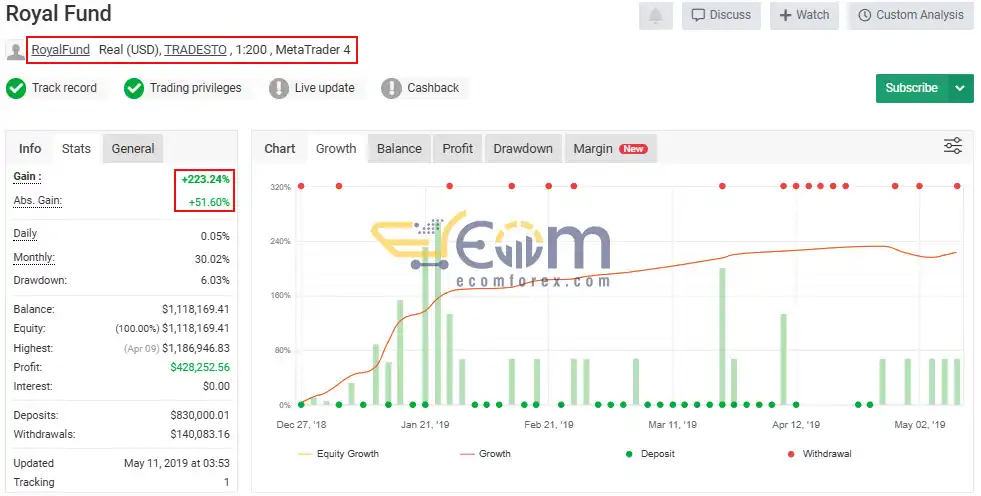This screenshot has width=981, height=496.
Task: Click the Updated May 11, 2019 timestamp
Action: click(x=176, y=463)
